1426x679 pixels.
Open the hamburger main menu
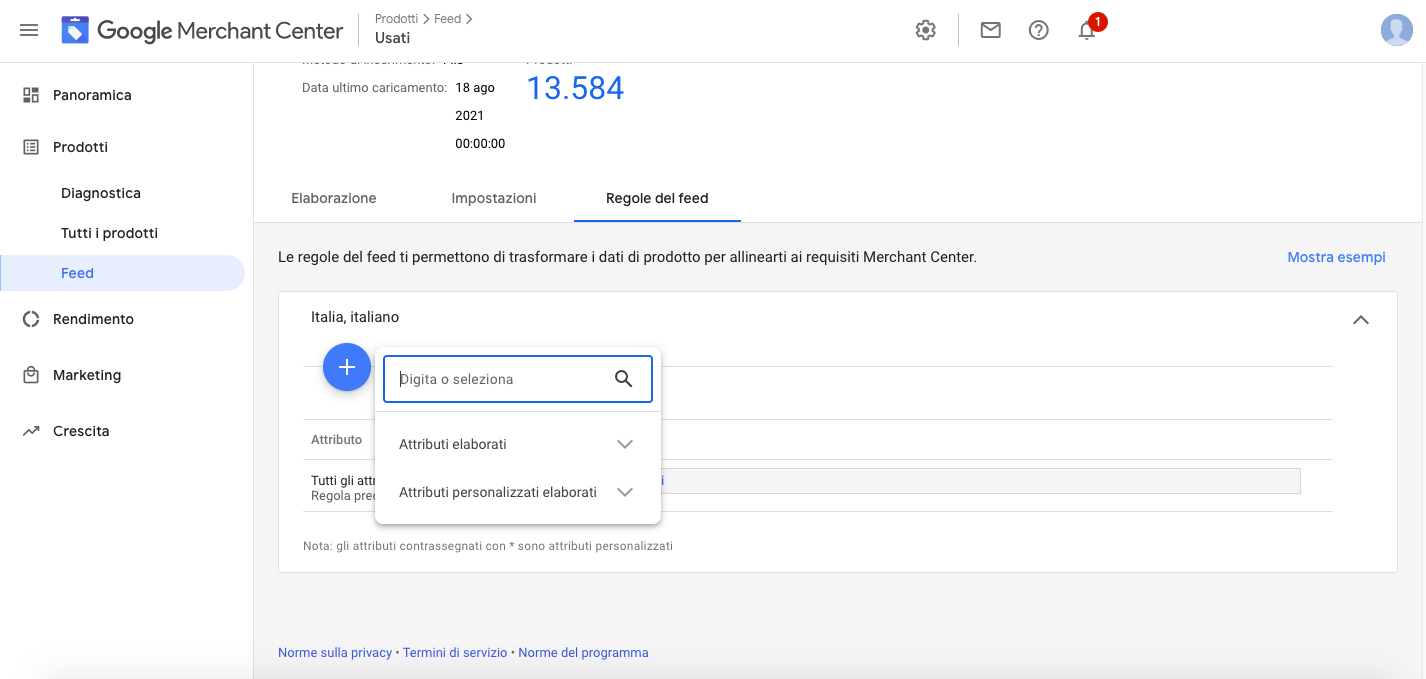tap(29, 31)
